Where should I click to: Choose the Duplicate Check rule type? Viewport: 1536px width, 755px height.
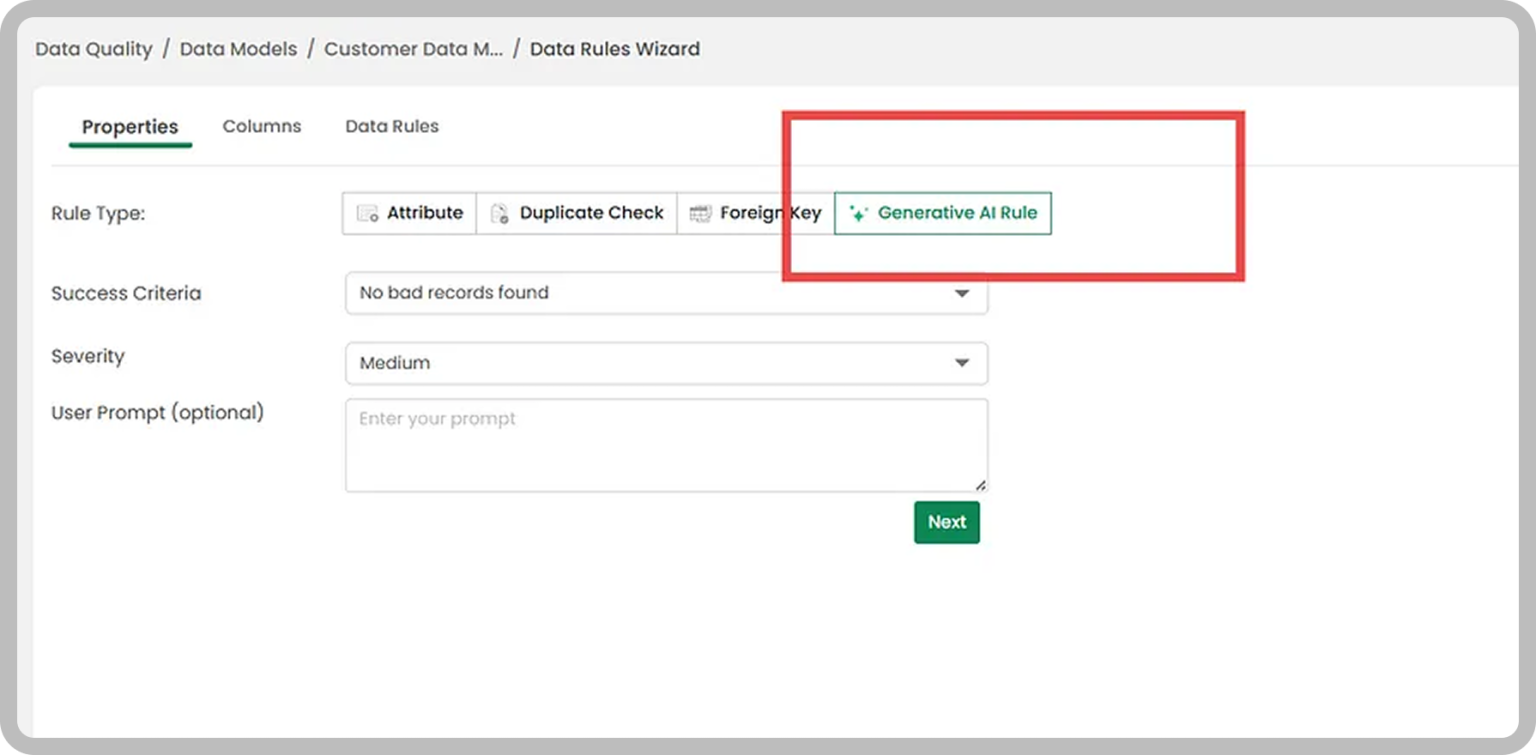tap(577, 213)
